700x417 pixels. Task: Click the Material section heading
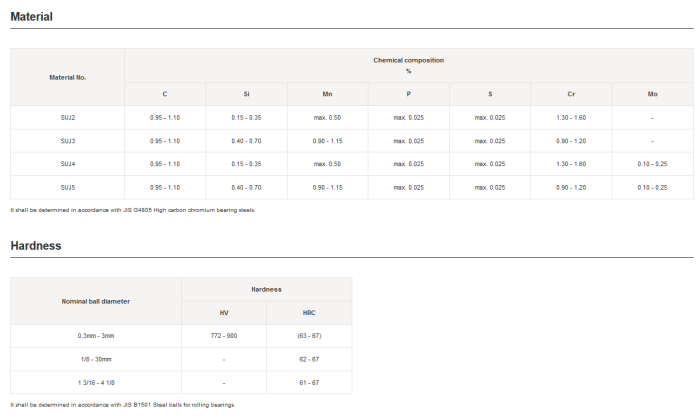pos(31,17)
